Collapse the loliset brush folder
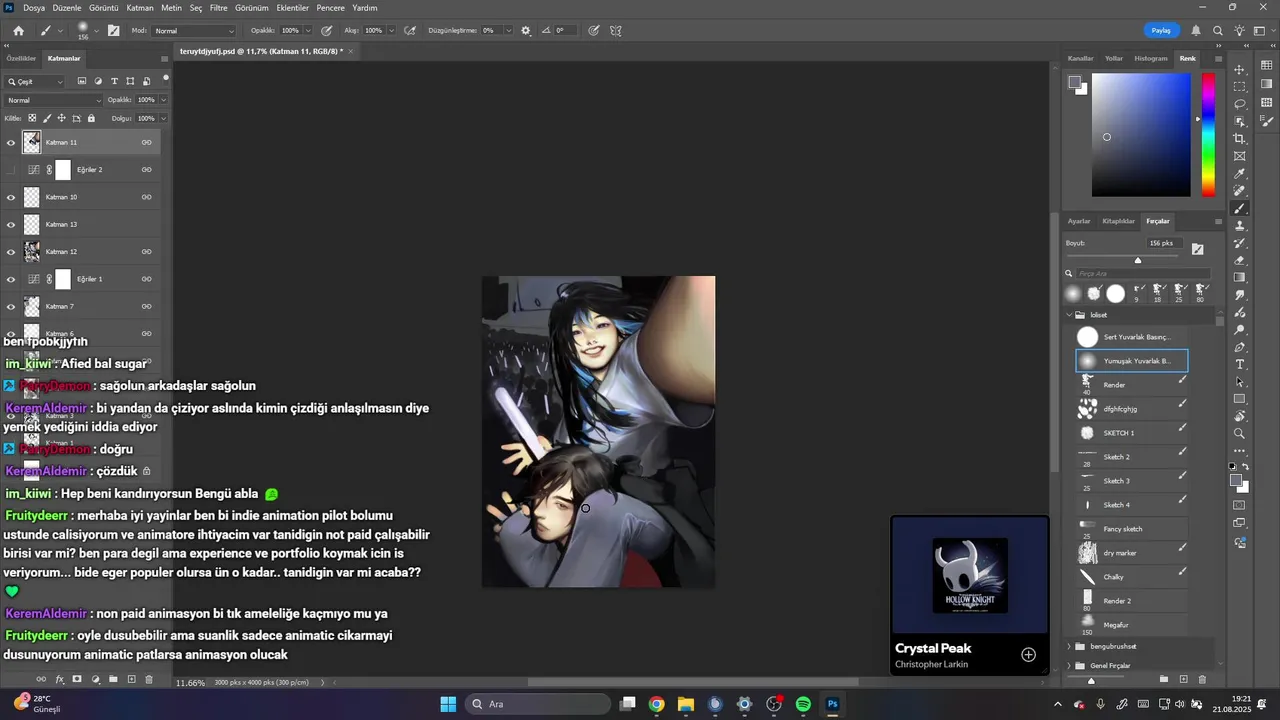This screenshot has width=1280, height=720. coord(1069,314)
